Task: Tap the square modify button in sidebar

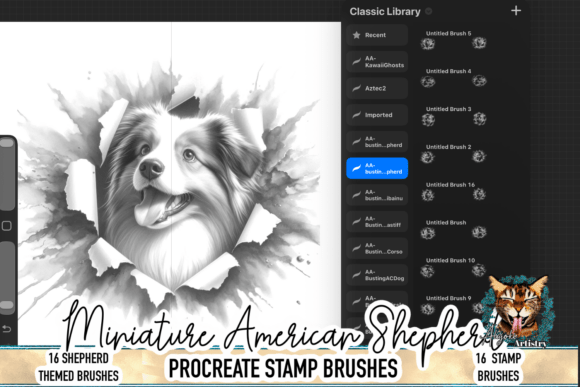Action: pyautogui.click(x=7, y=226)
